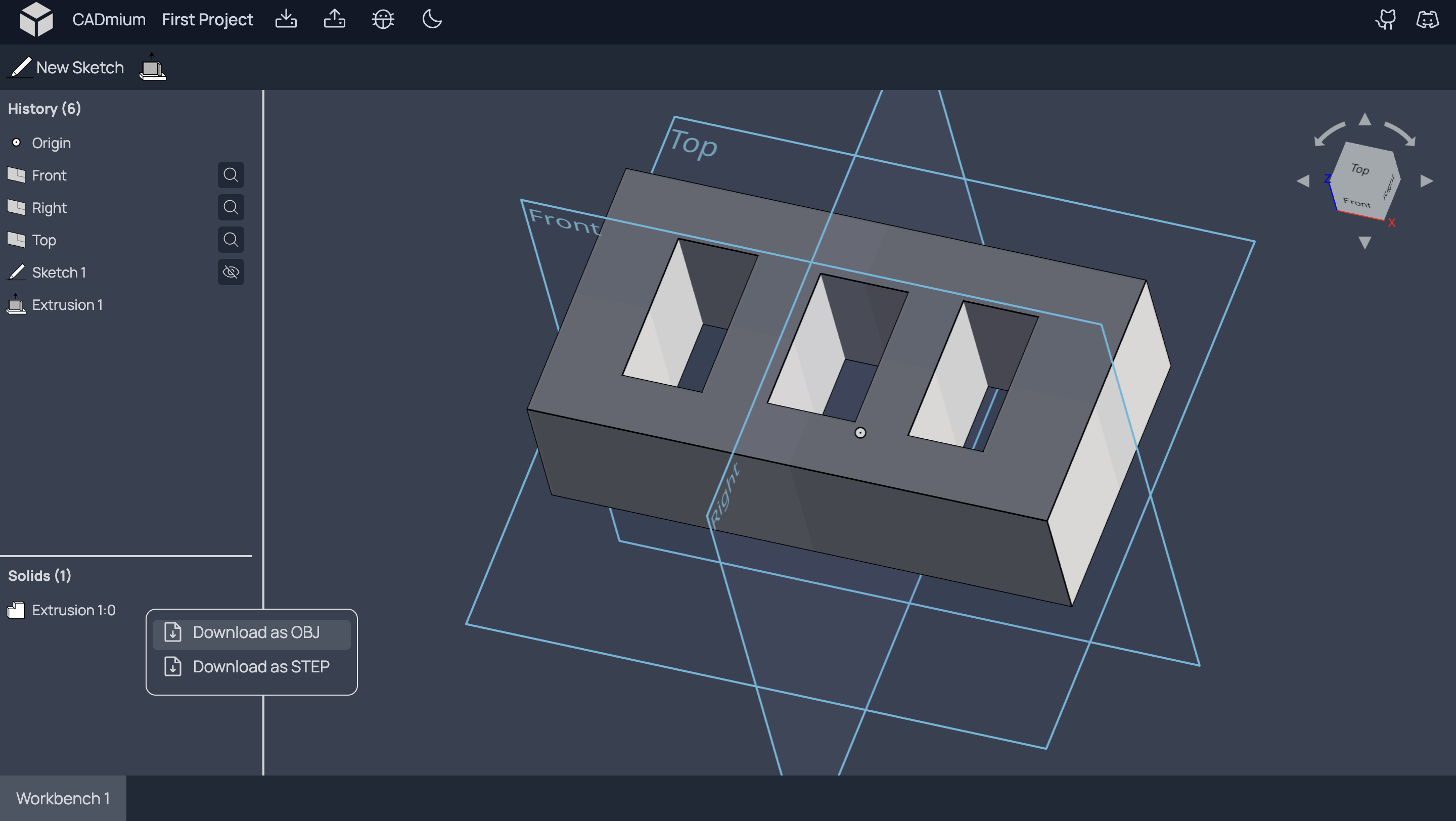Click the Discord icon top right
The height and width of the screenshot is (821, 1456).
(x=1428, y=19)
